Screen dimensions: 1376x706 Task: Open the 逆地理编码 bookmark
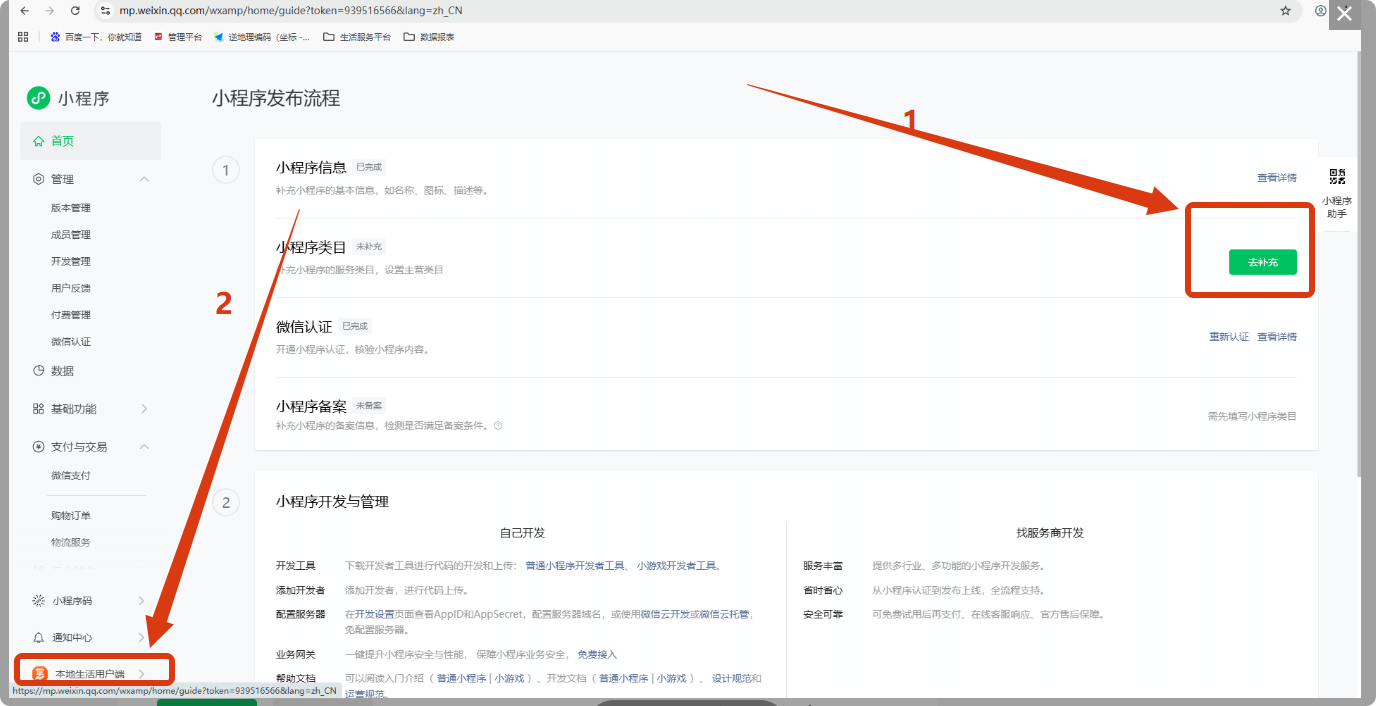(x=262, y=37)
